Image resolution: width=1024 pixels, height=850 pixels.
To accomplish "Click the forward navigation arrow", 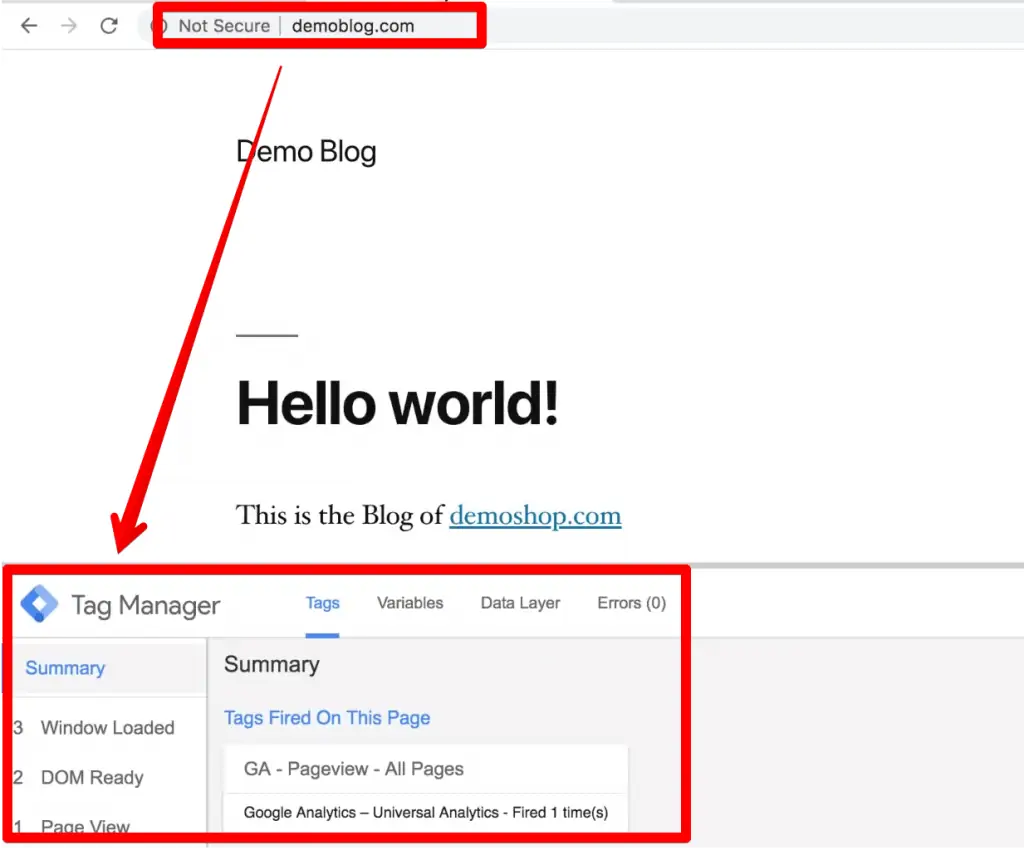I will point(67,25).
